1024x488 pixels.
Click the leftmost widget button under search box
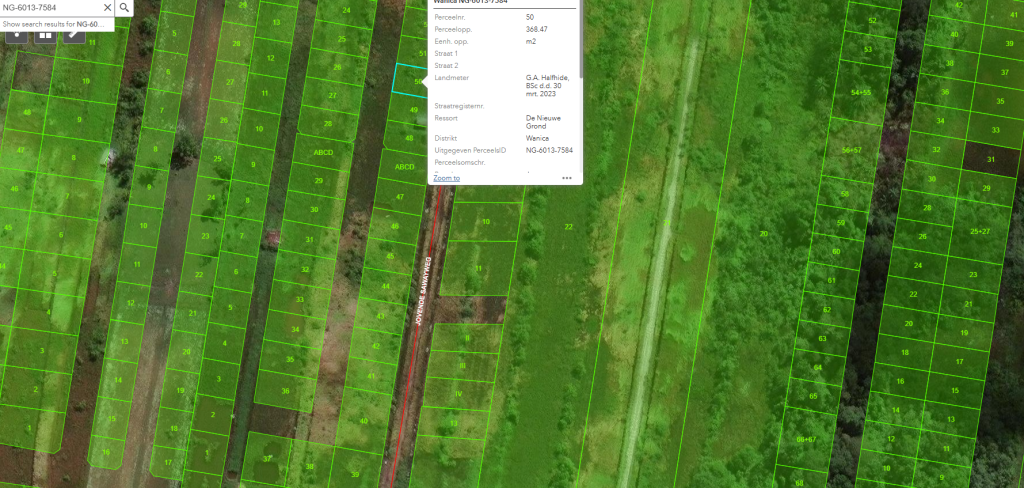[17, 34]
